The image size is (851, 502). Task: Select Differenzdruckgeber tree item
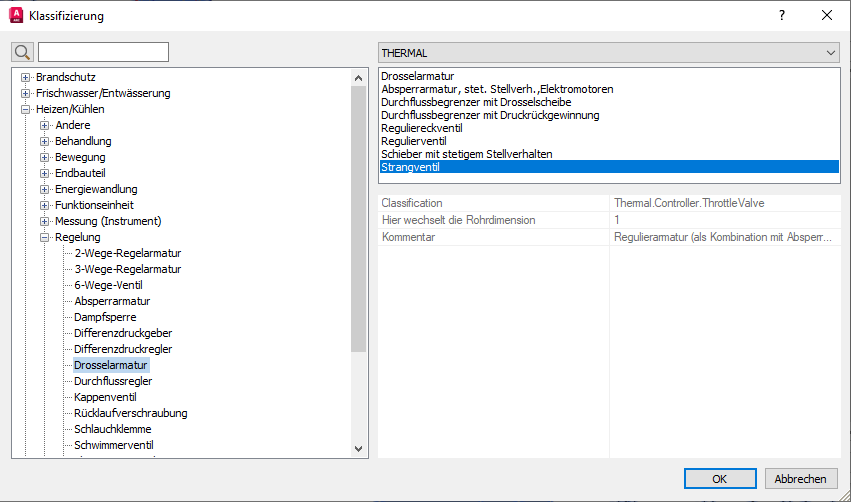(x=123, y=333)
